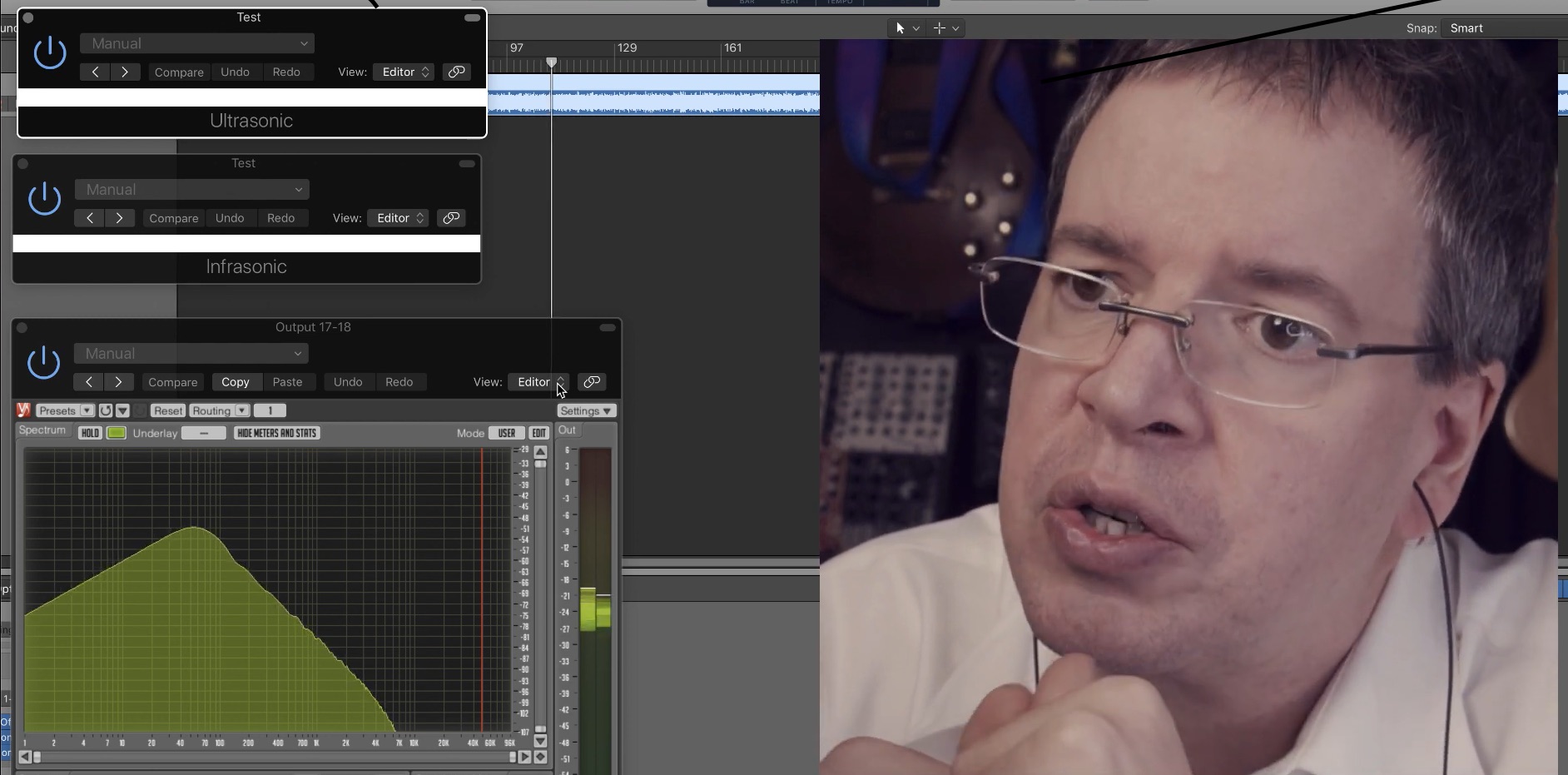Screen dimensions: 1568x775
Task: Go to next preset in Ultrasonic window
Action: pyautogui.click(x=125, y=72)
